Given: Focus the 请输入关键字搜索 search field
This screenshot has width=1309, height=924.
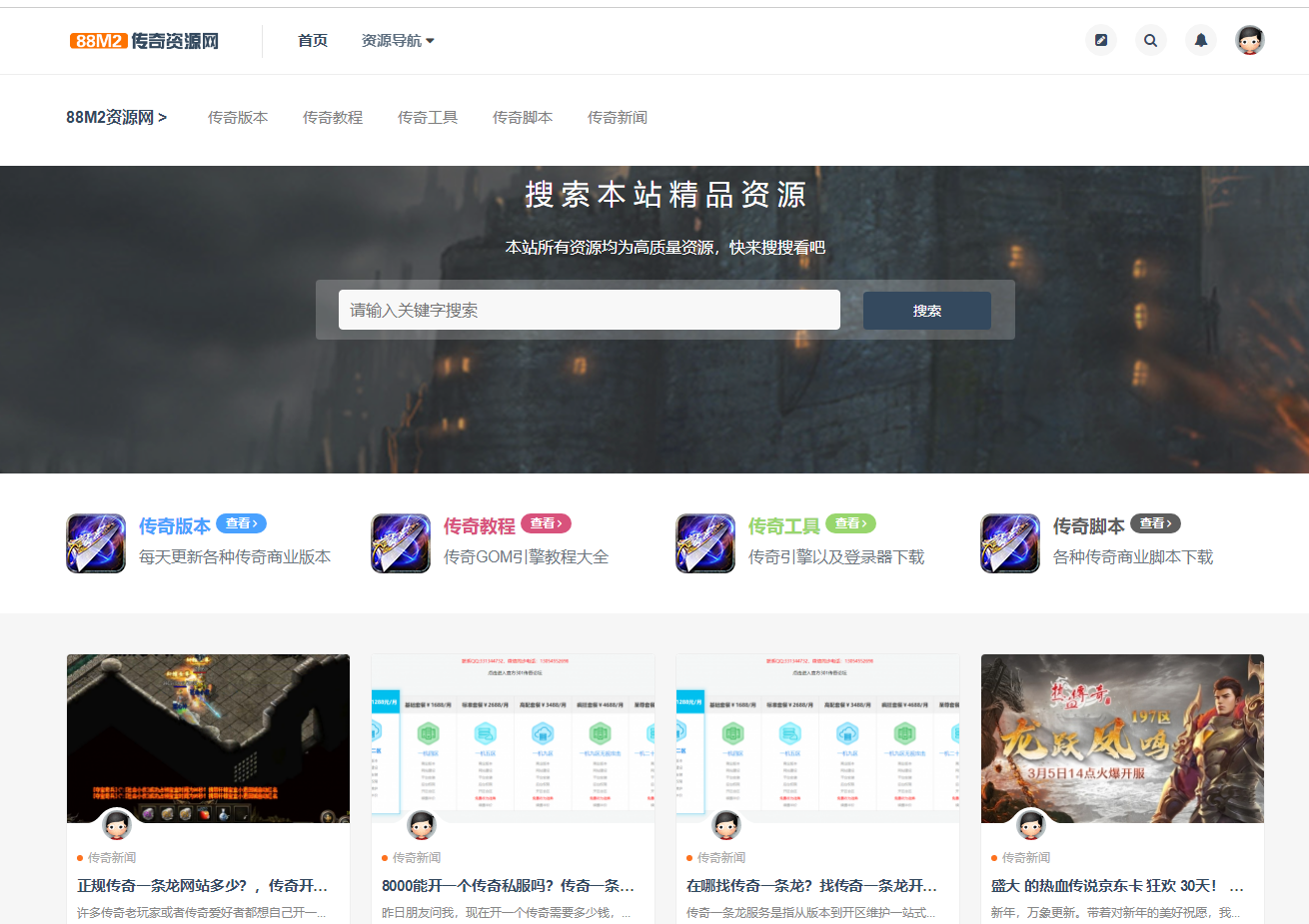Looking at the screenshot, I should [x=590, y=310].
